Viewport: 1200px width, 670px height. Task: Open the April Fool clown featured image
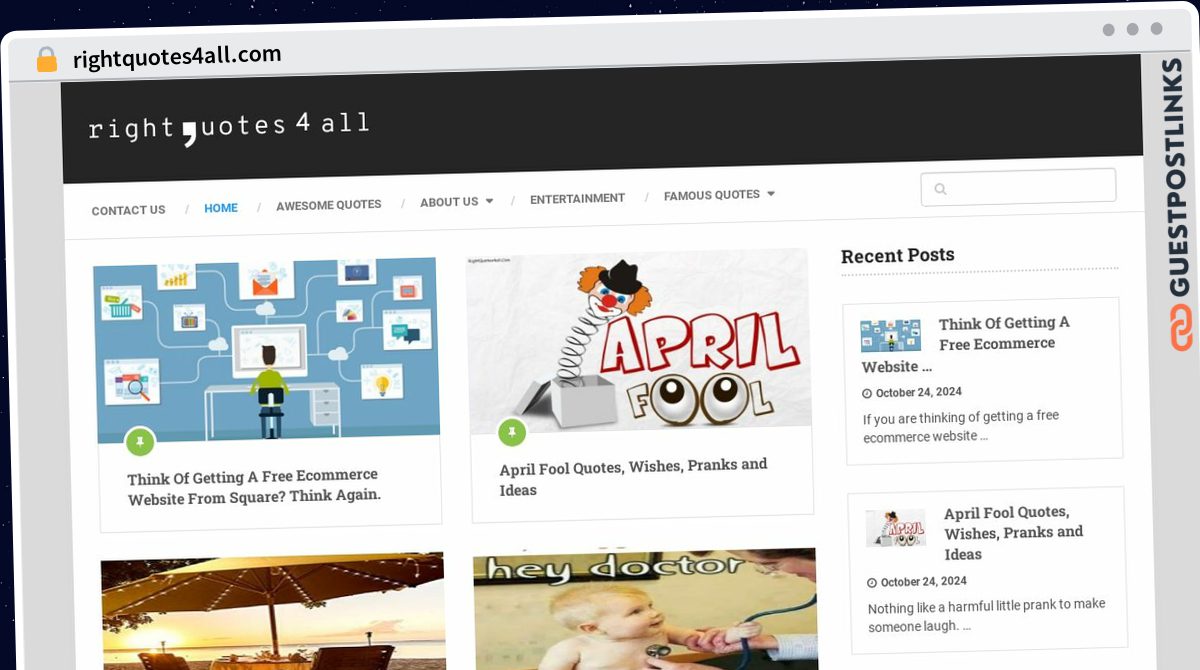(x=640, y=341)
